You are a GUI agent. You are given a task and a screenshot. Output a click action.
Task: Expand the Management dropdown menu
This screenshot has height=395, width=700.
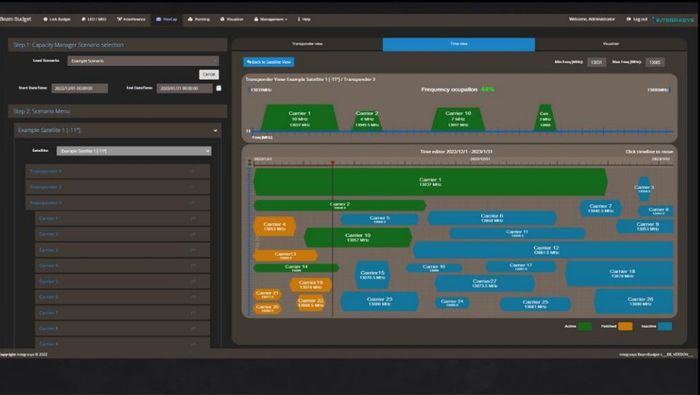[271, 19]
